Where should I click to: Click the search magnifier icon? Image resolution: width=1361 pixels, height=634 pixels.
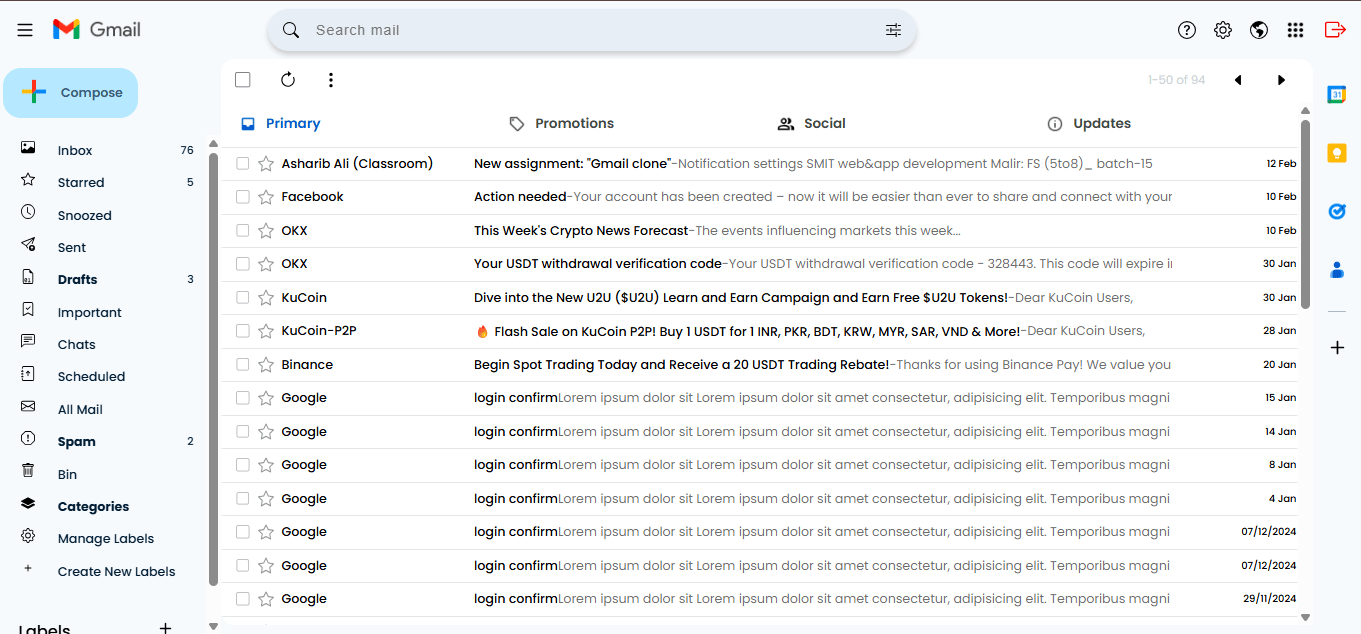pos(291,30)
